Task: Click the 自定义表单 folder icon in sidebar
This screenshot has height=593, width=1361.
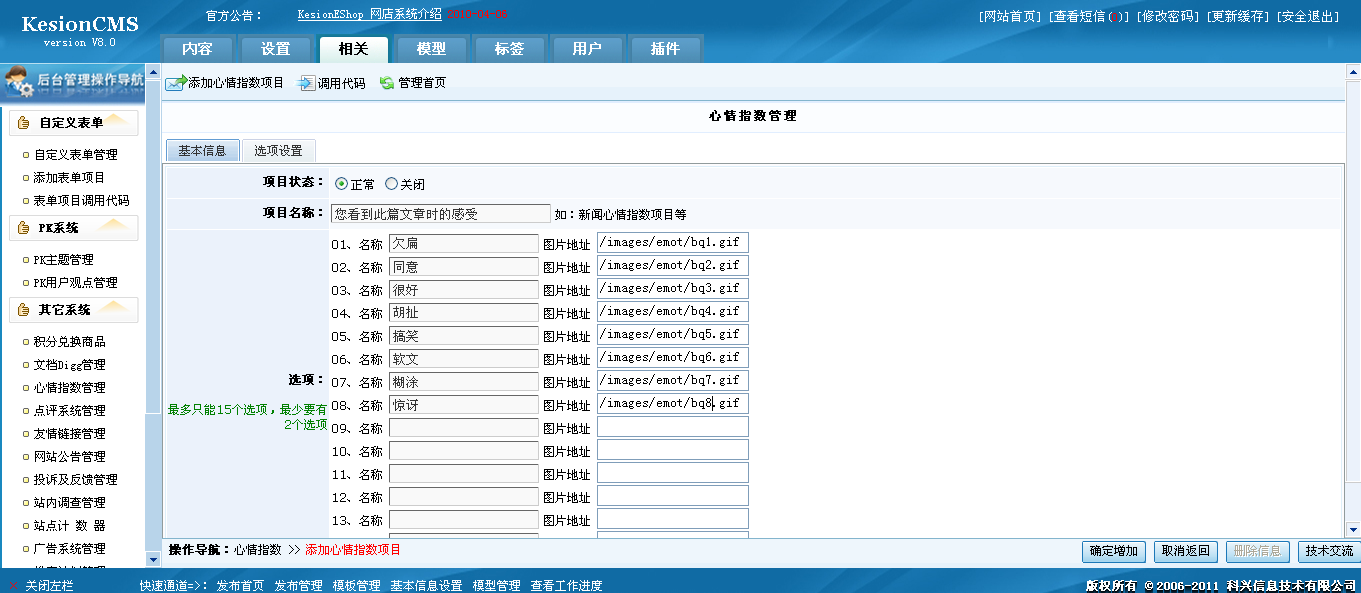Action: tap(24, 122)
